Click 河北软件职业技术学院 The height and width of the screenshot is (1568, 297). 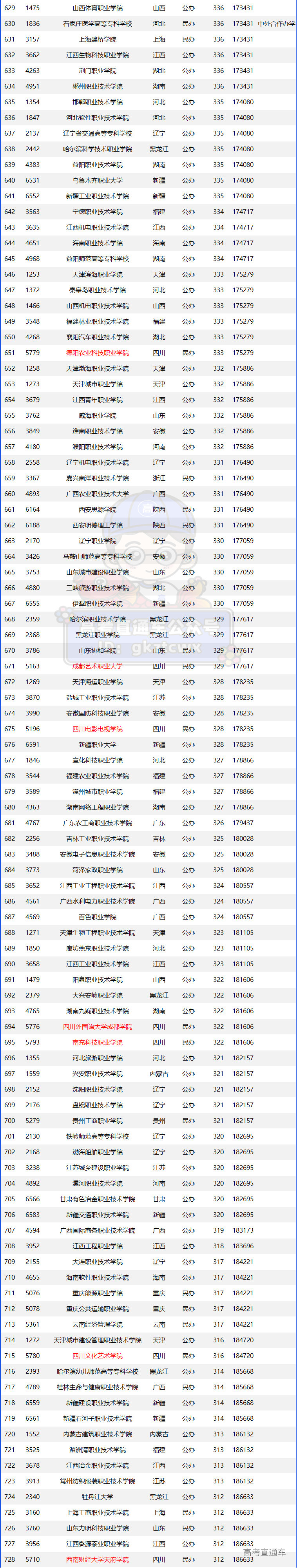coord(98,118)
